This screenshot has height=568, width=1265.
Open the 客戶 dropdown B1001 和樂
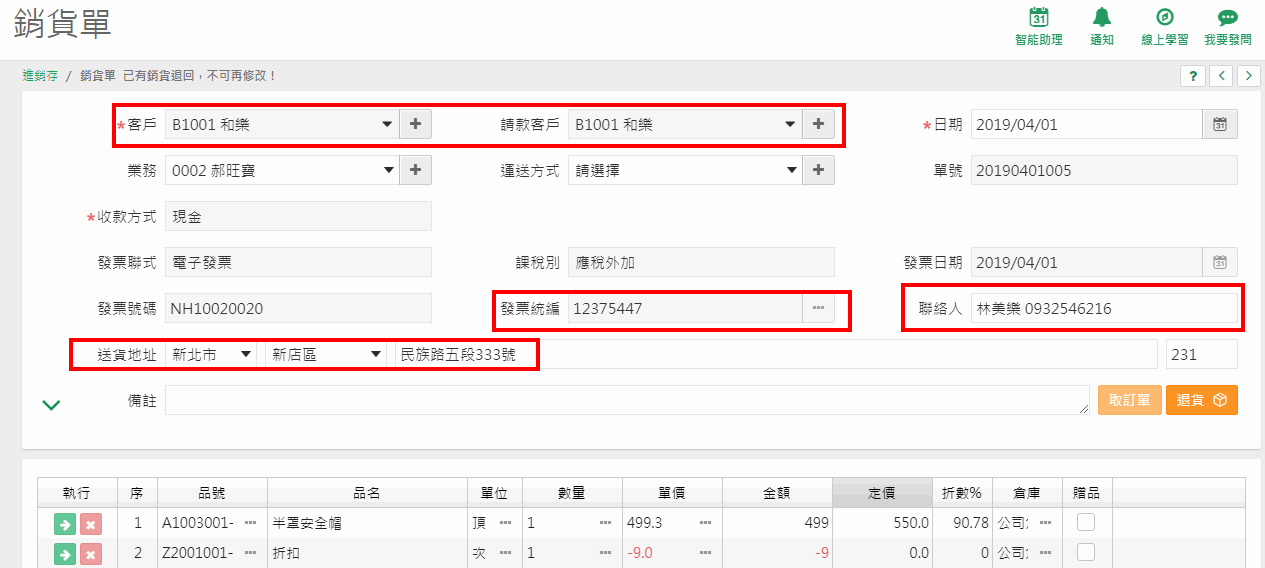coord(282,125)
